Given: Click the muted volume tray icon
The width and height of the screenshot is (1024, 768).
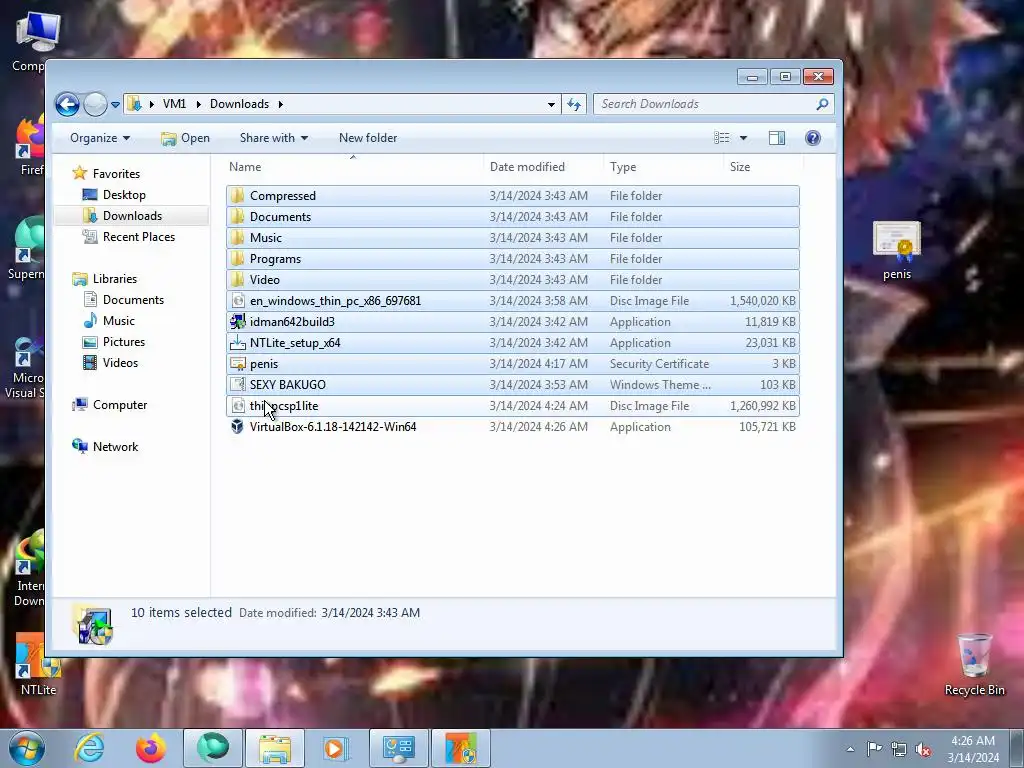Looking at the screenshot, I should (x=923, y=749).
